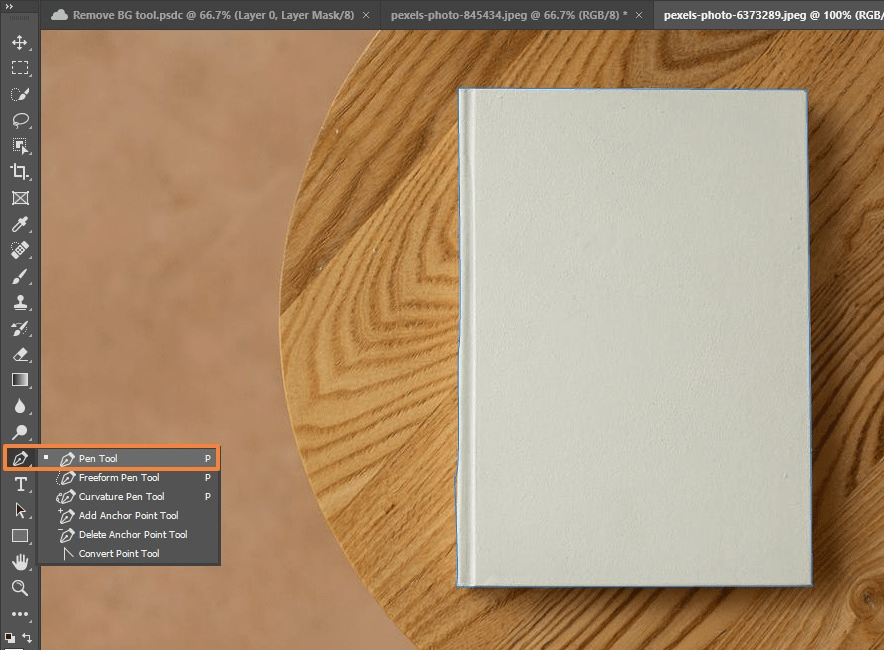Choose Curvature Pen Tool from the flyout

[121, 497]
